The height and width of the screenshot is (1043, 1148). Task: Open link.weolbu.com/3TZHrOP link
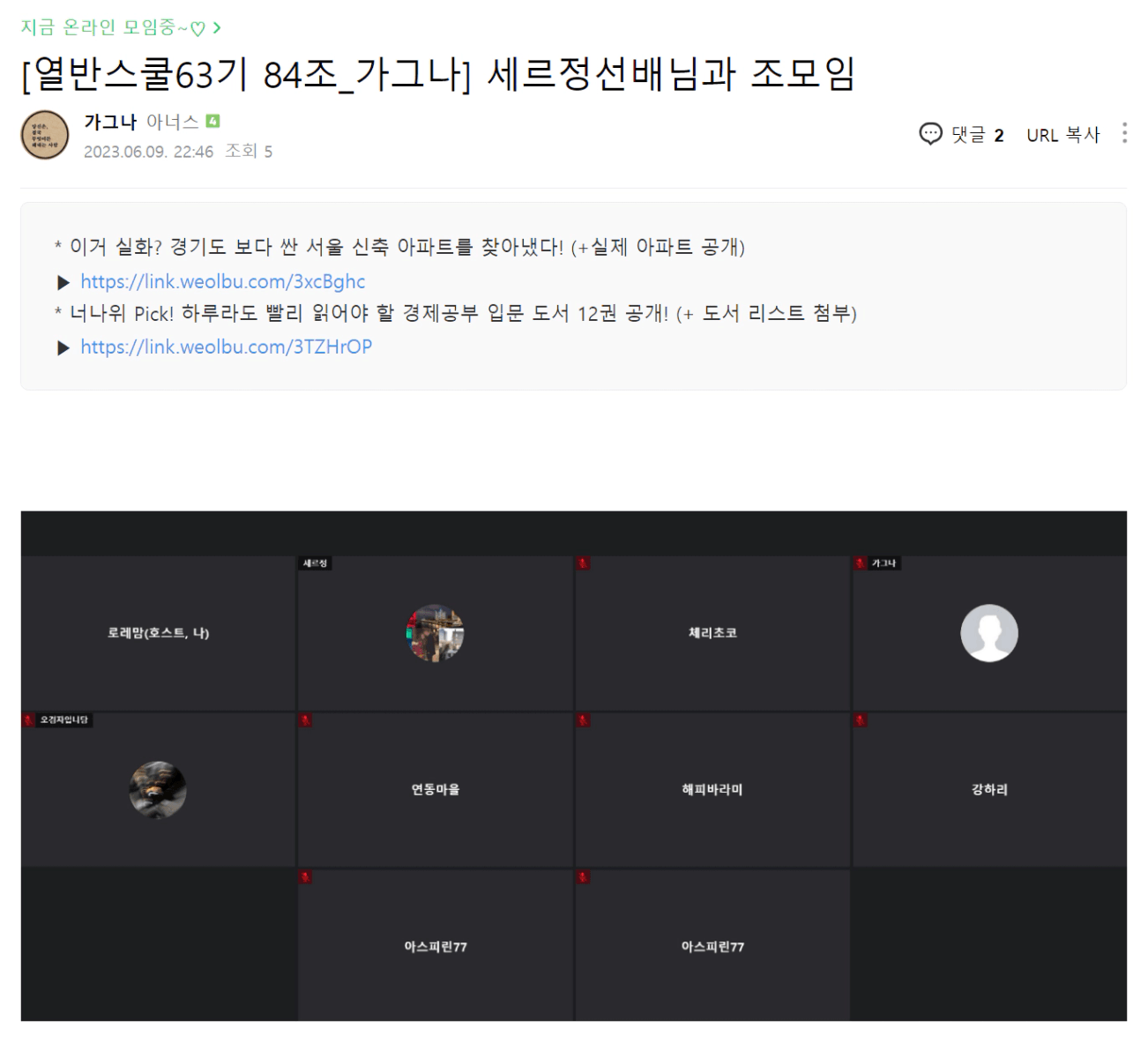tap(226, 346)
